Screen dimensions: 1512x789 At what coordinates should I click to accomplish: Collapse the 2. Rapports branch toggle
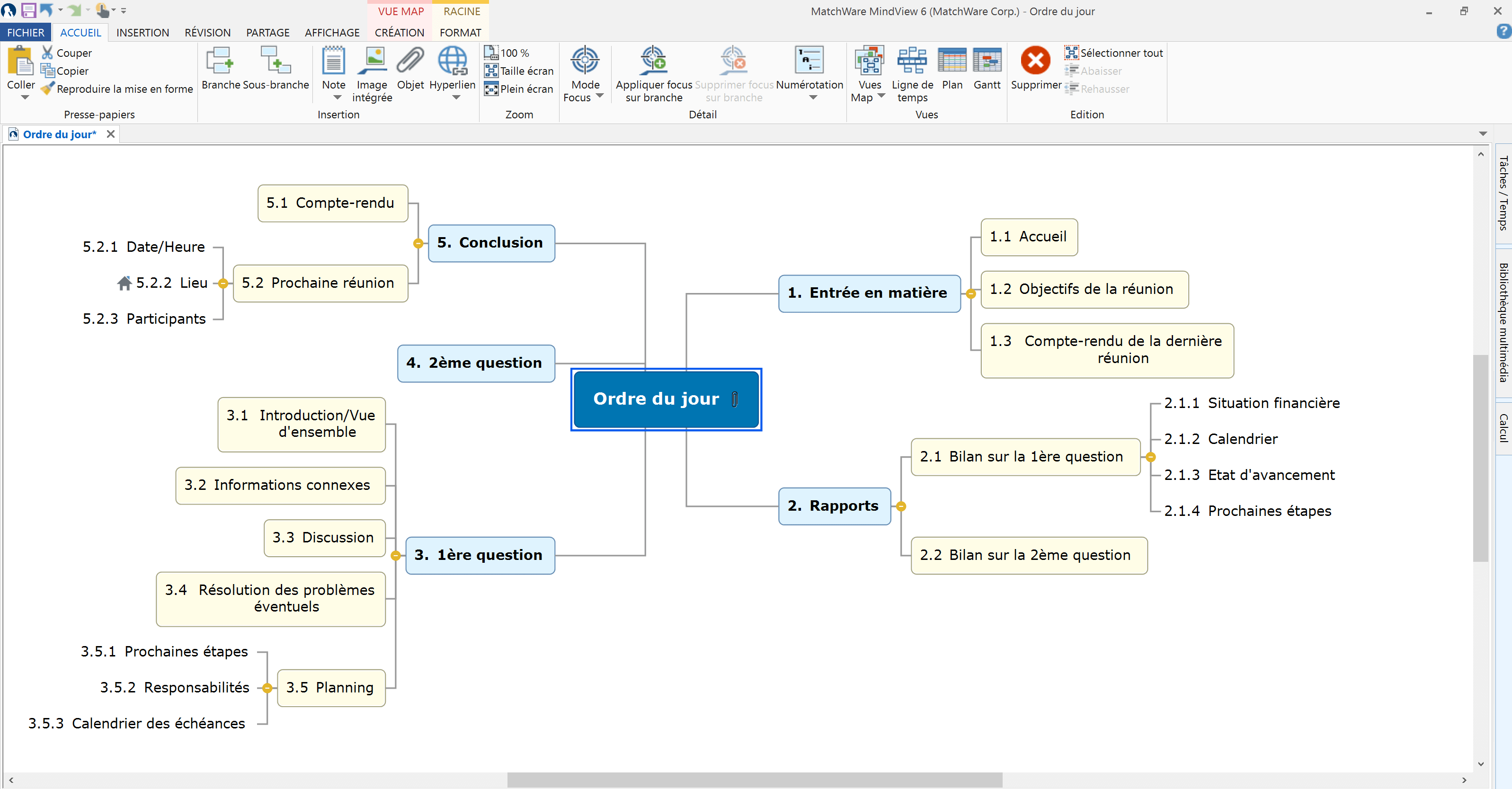point(901,506)
